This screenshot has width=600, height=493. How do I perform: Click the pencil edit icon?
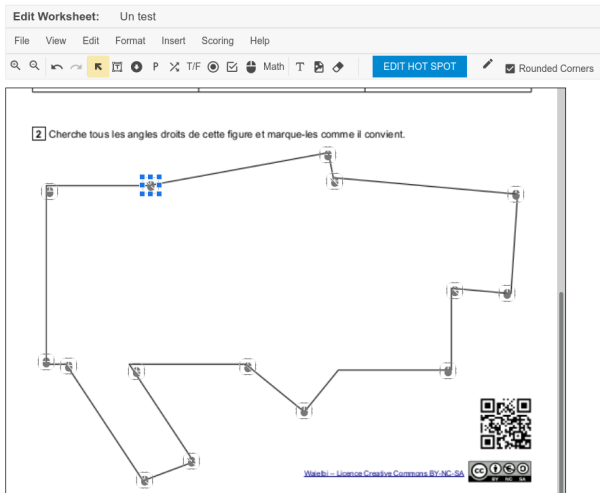click(x=488, y=64)
